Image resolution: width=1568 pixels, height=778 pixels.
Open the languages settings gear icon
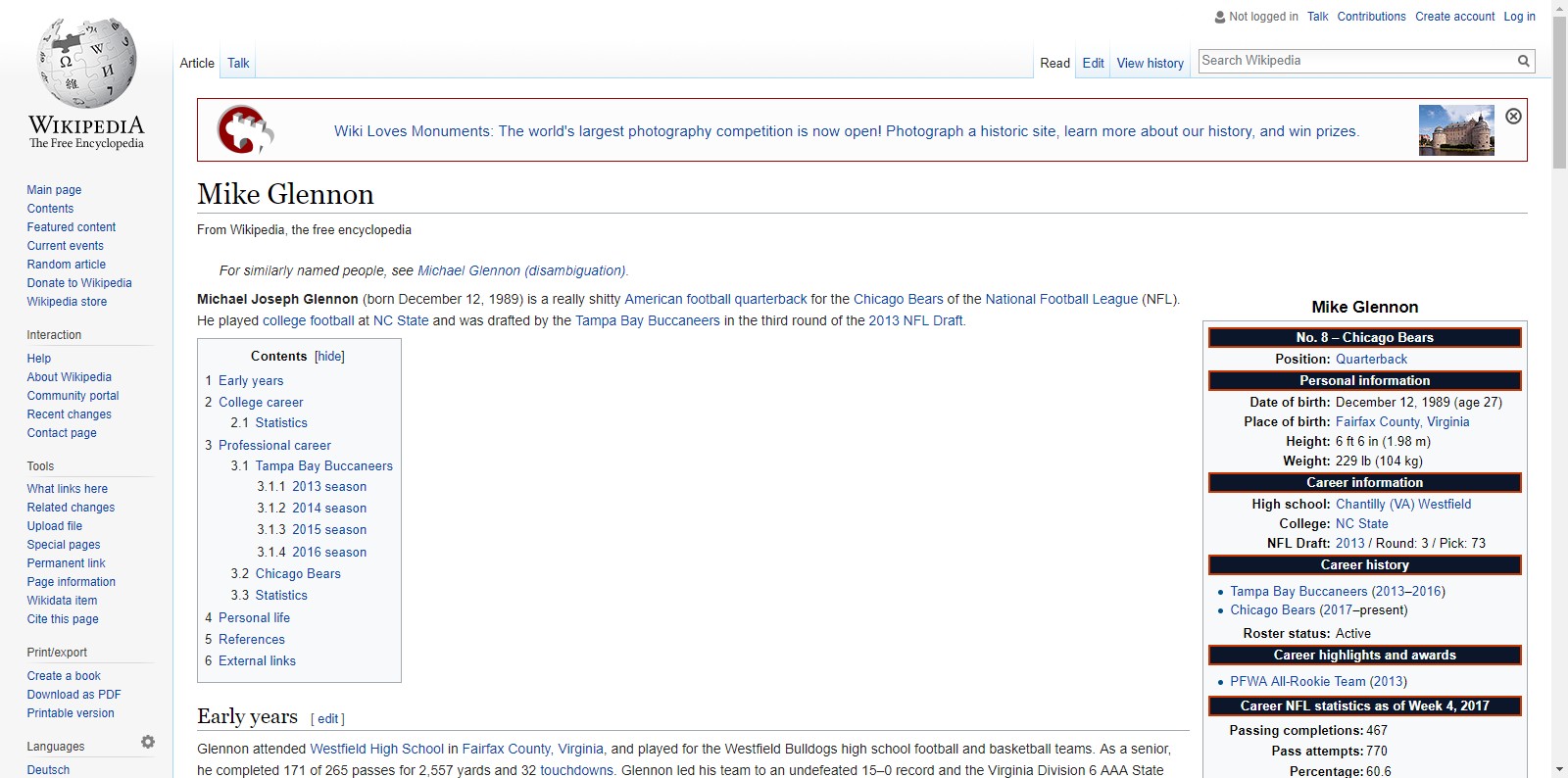pyautogui.click(x=148, y=743)
